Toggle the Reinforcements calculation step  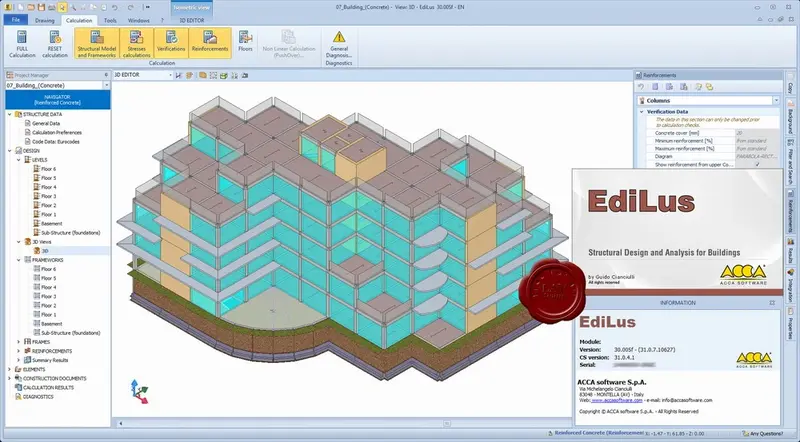[x=210, y=43]
